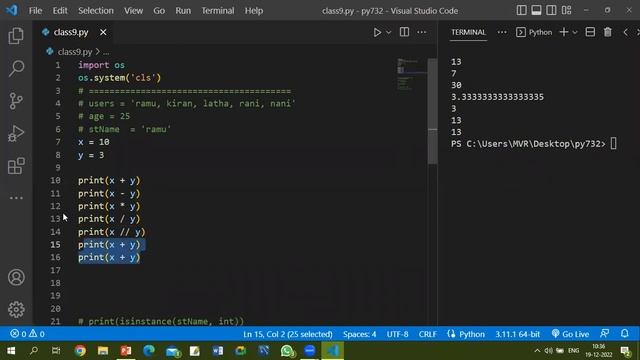Expand the run options dropdown arrow

[389, 32]
